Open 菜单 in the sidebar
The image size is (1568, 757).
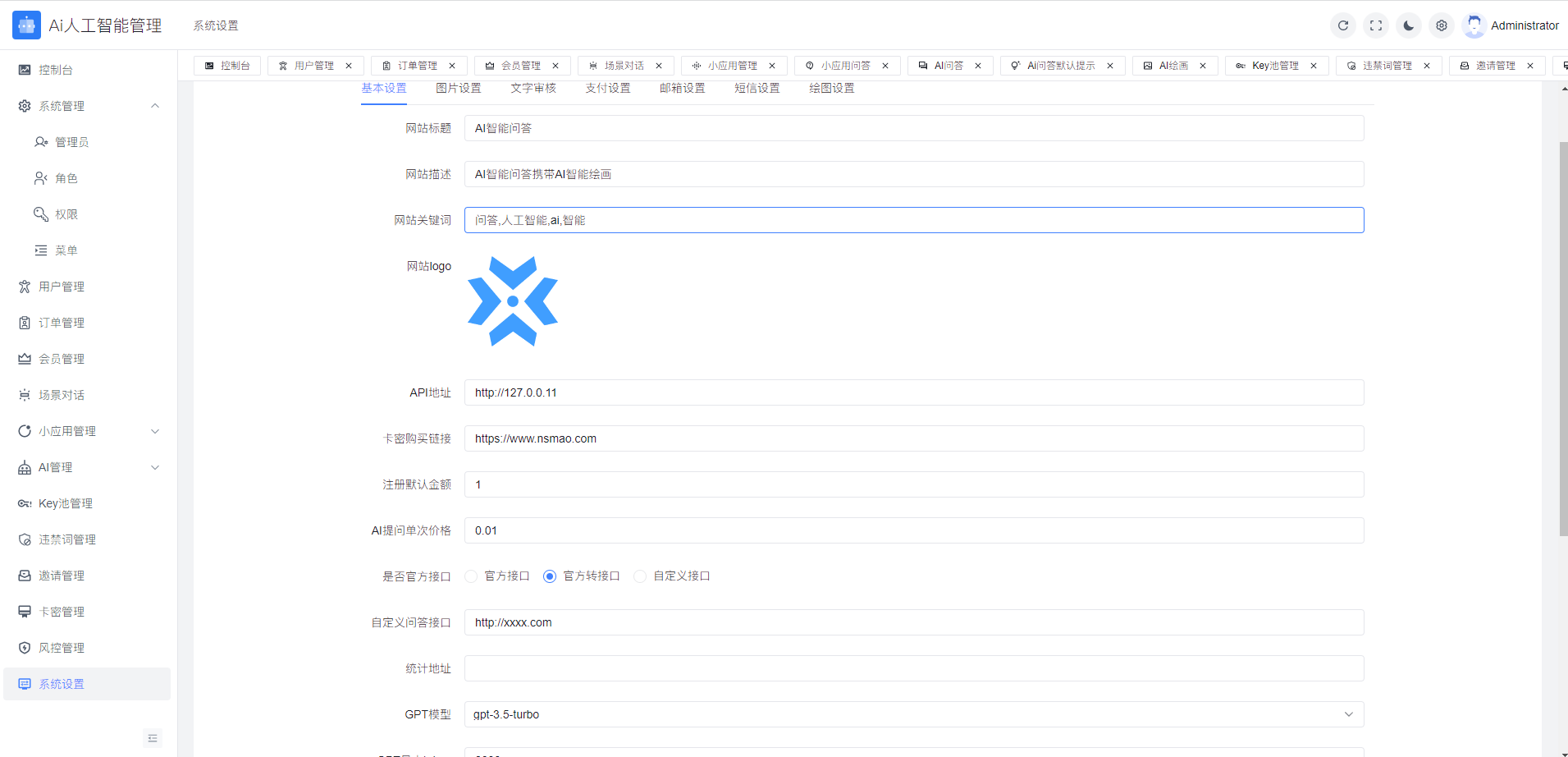pos(89,250)
